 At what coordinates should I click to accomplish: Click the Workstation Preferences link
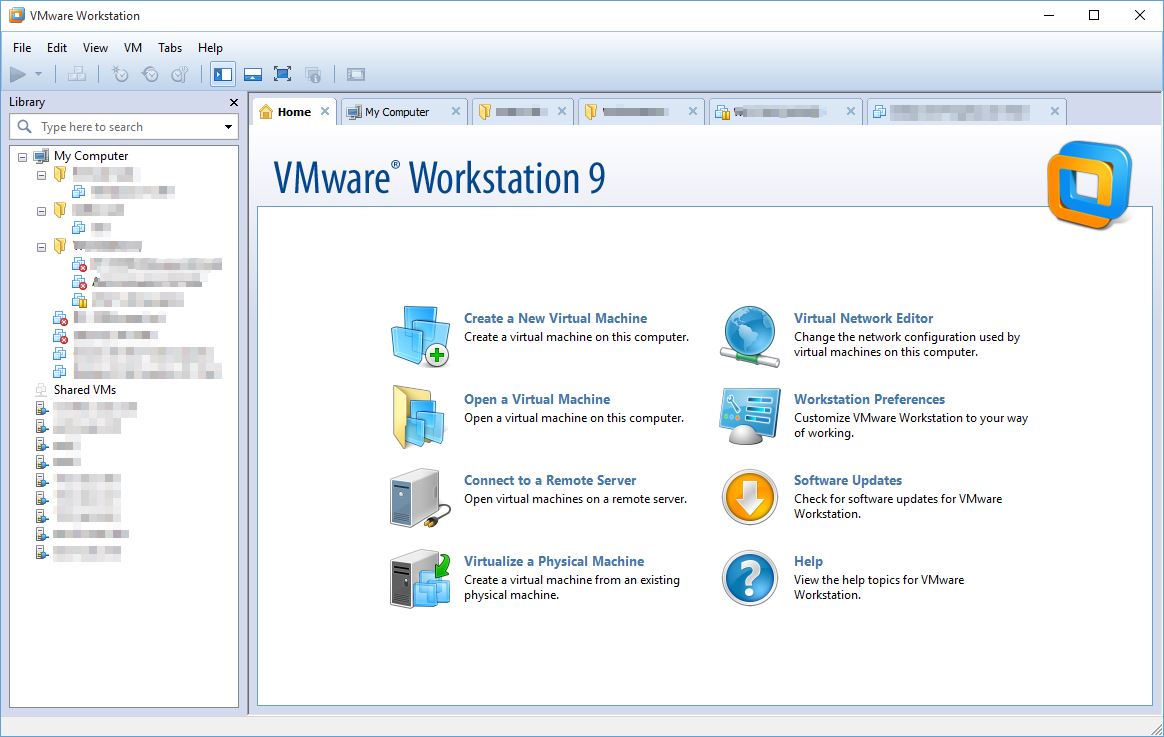click(869, 399)
